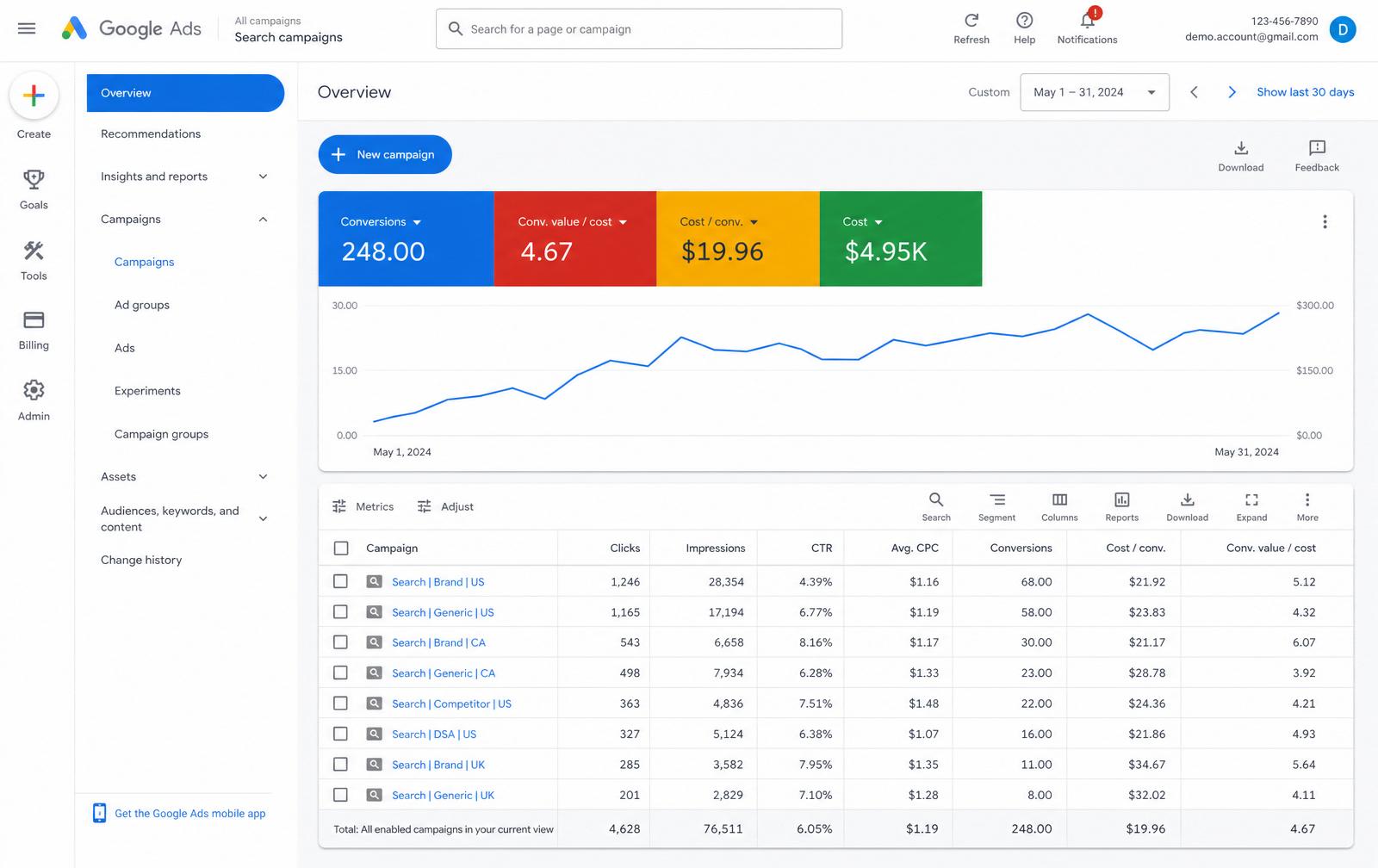Open the hamburger main menu
Image resolution: width=1378 pixels, height=868 pixels.
[27, 28]
